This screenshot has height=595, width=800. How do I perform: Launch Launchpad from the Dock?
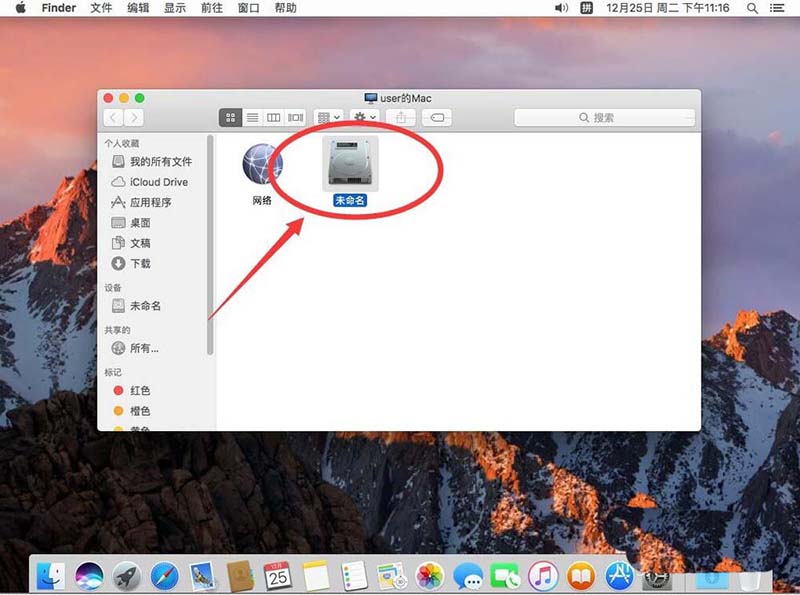point(127,578)
